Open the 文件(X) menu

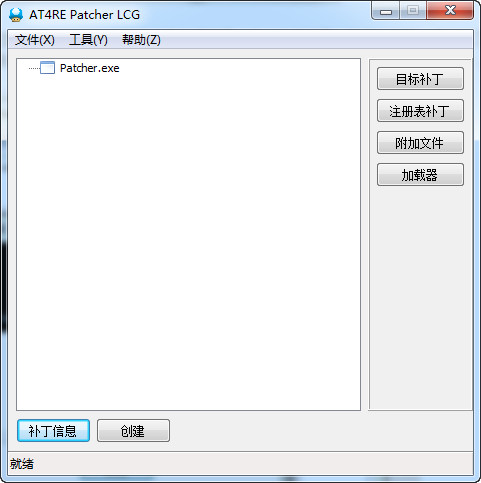[x=35, y=40]
